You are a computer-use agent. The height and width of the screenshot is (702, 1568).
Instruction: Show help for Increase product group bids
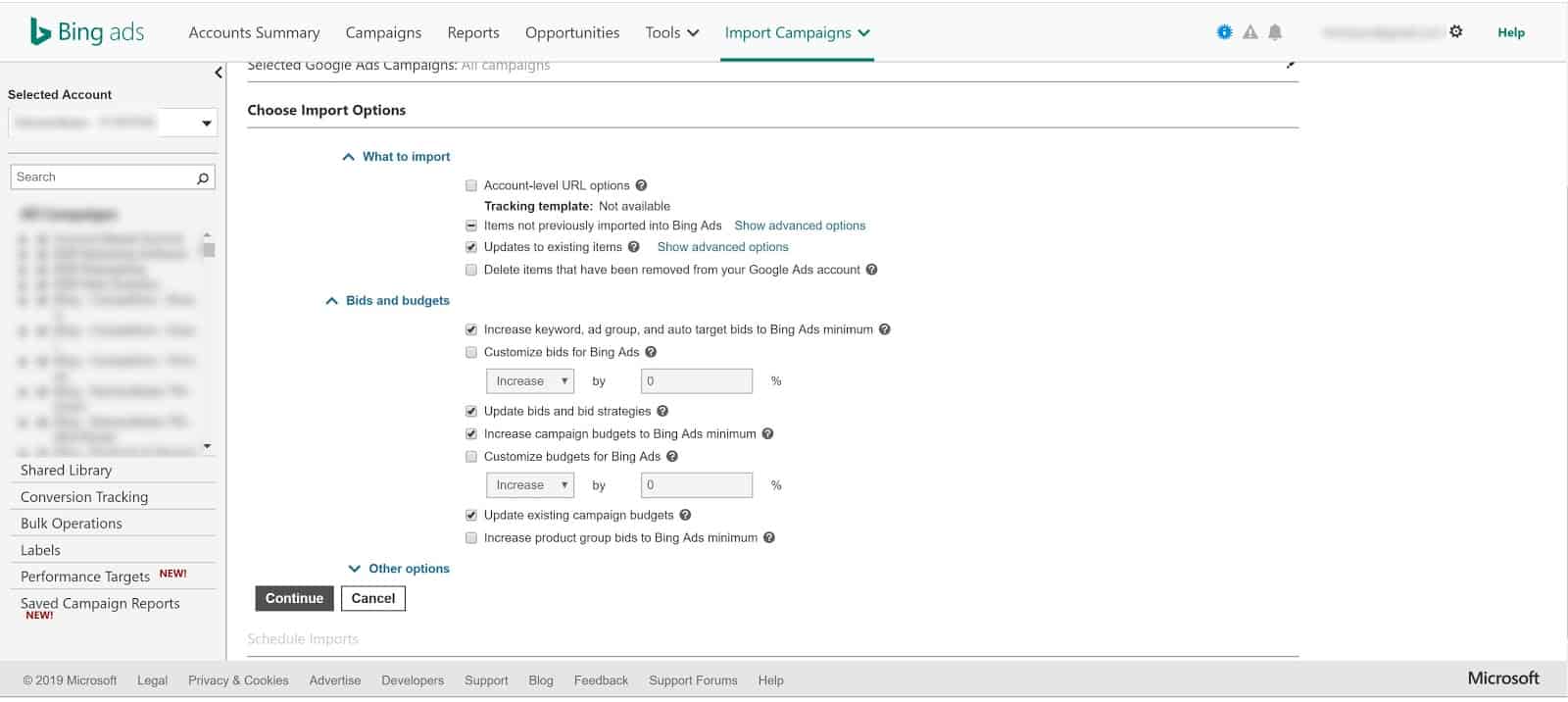(x=769, y=537)
